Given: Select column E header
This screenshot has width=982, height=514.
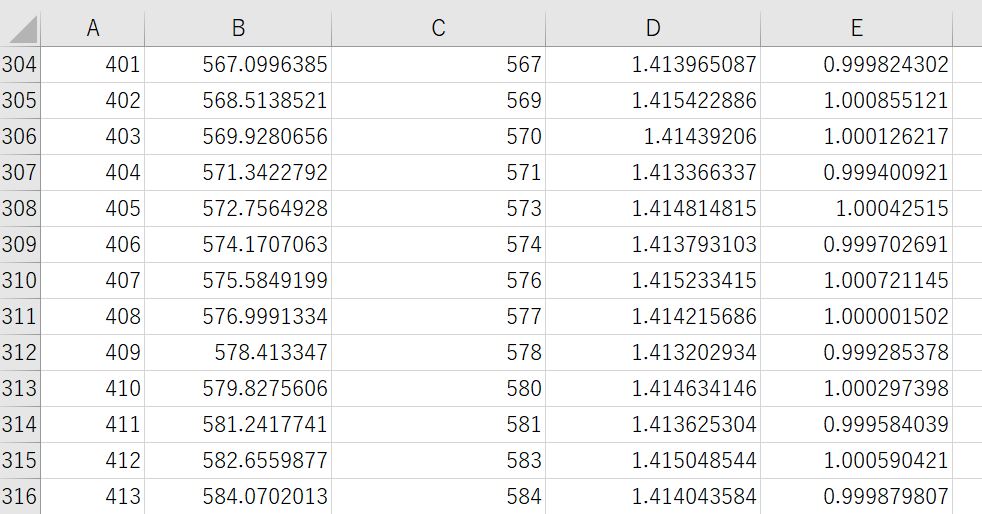Looking at the screenshot, I should pos(857,28).
